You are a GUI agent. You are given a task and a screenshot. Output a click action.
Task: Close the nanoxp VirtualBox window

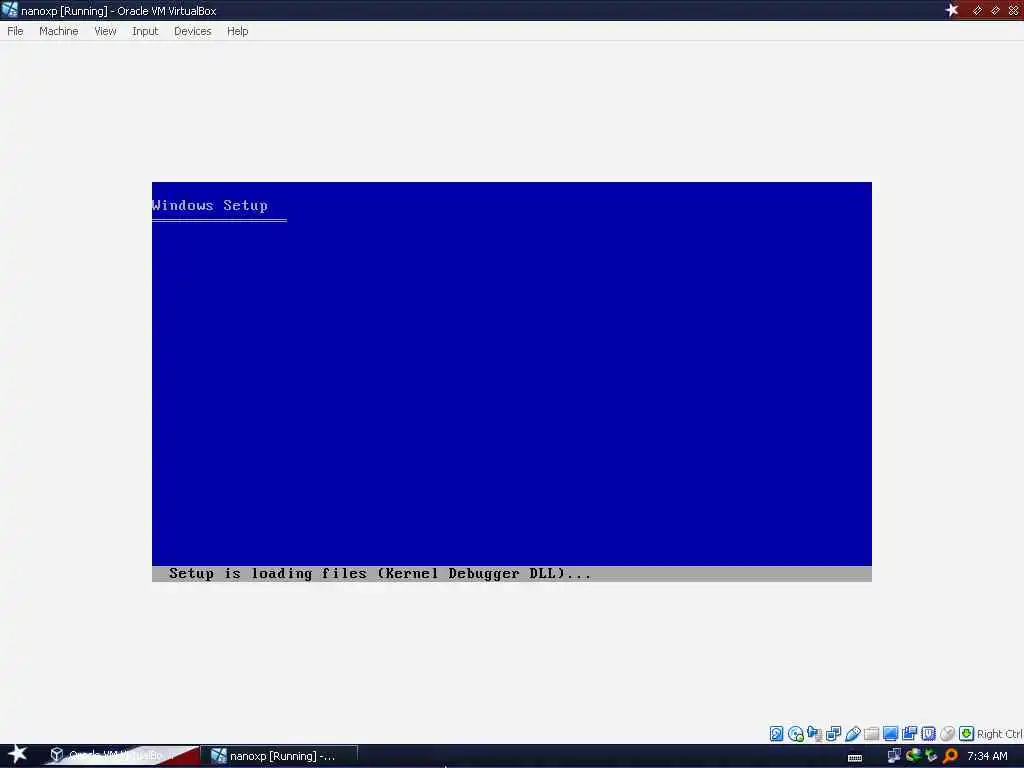click(x=1014, y=10)
